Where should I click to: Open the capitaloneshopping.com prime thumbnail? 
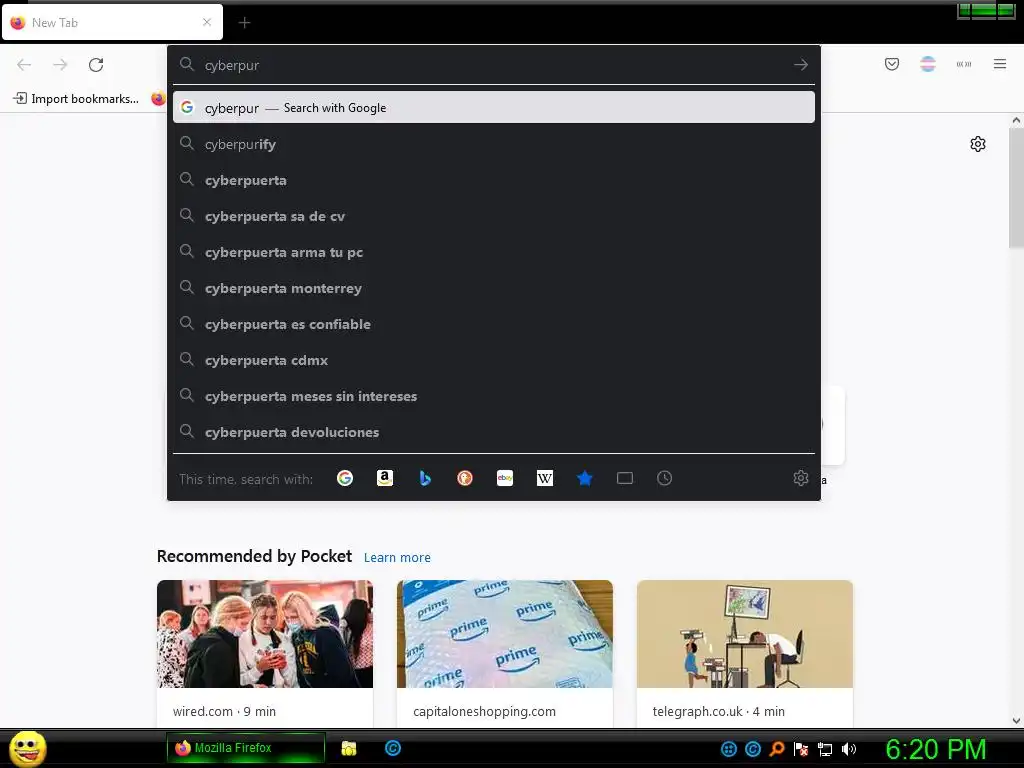[x=505, y=633]
